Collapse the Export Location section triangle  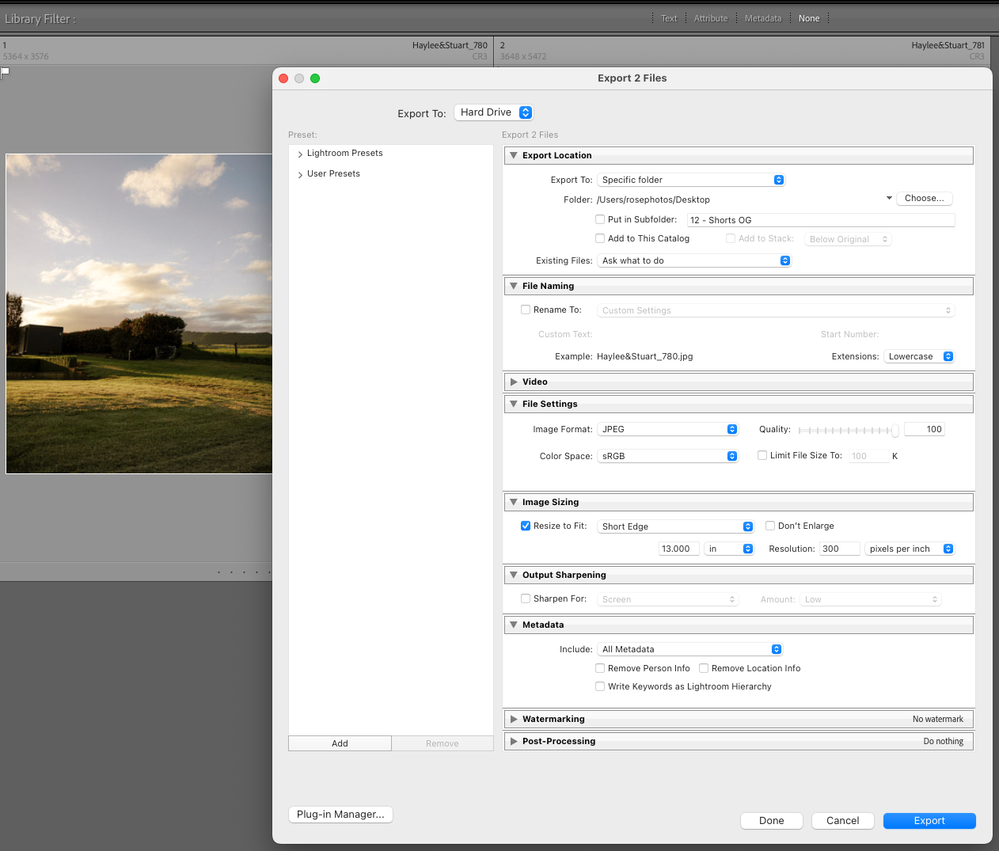click(513, 156)
